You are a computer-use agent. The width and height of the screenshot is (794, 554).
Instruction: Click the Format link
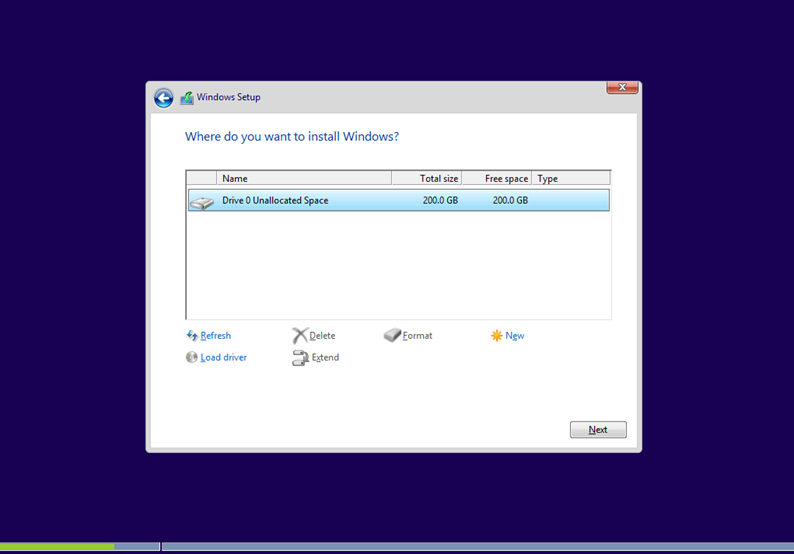[417, 335]
